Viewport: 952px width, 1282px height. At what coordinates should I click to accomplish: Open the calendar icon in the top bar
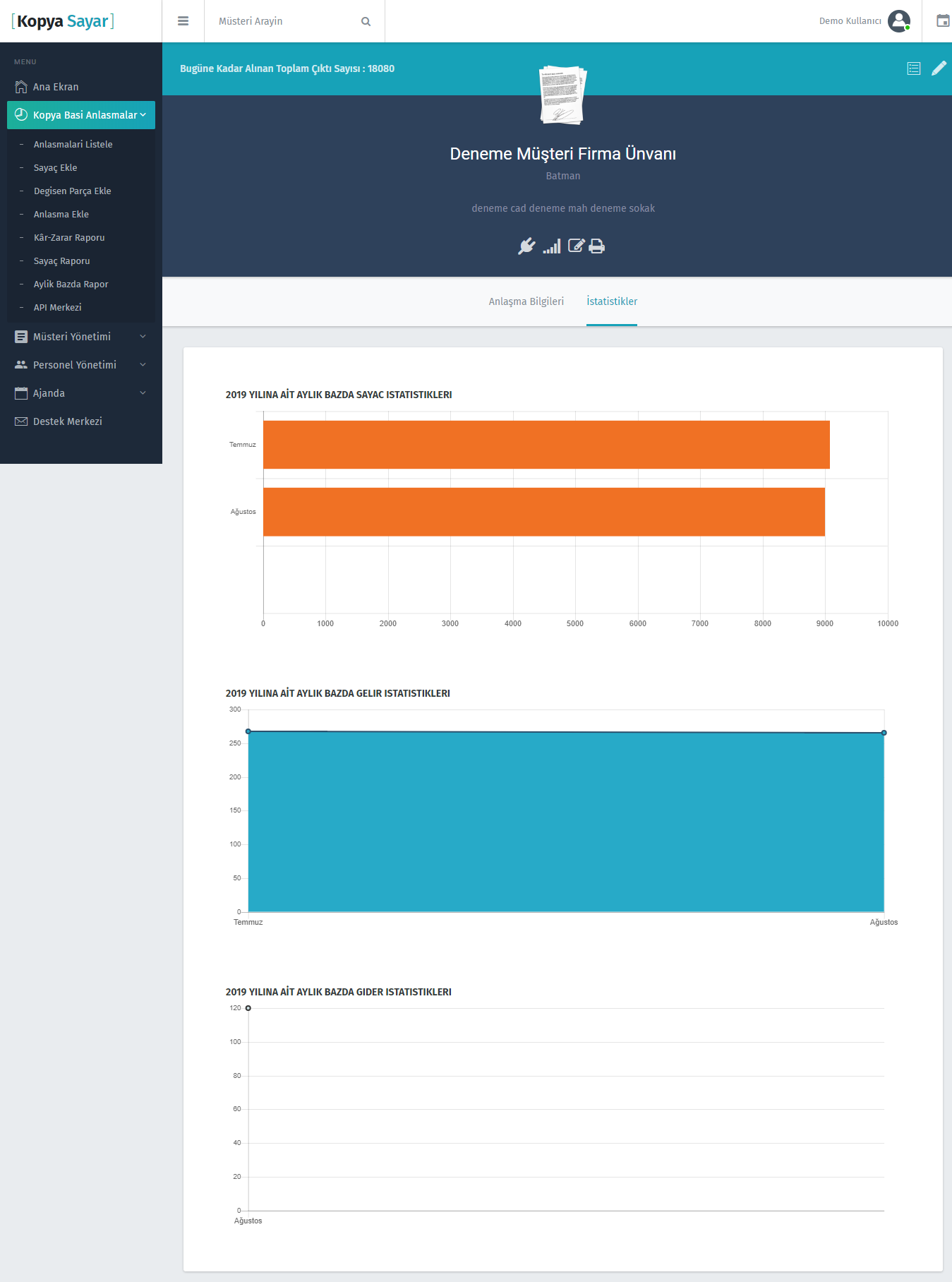pyautogui.click(x=942, y=21)
